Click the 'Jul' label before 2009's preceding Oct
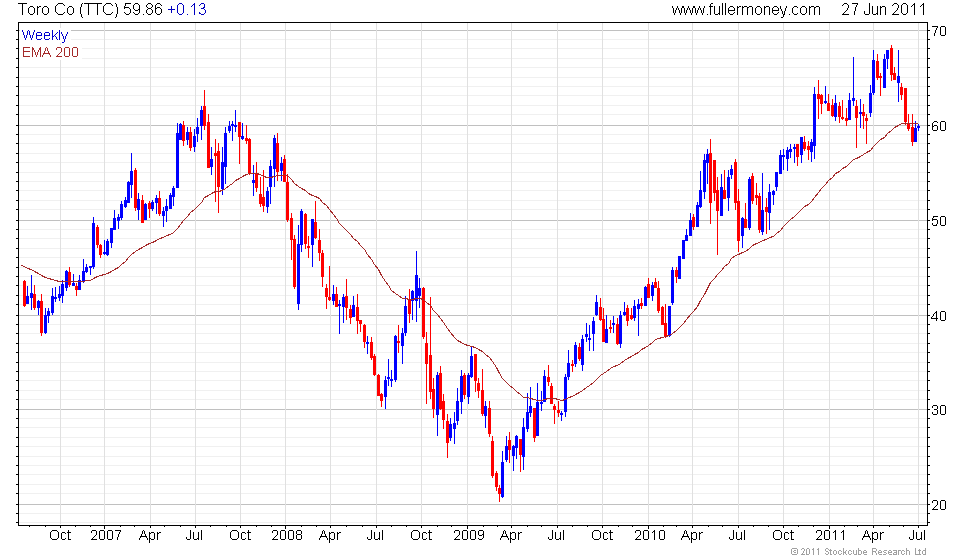The image size is (980, 560). click(374, 535)
